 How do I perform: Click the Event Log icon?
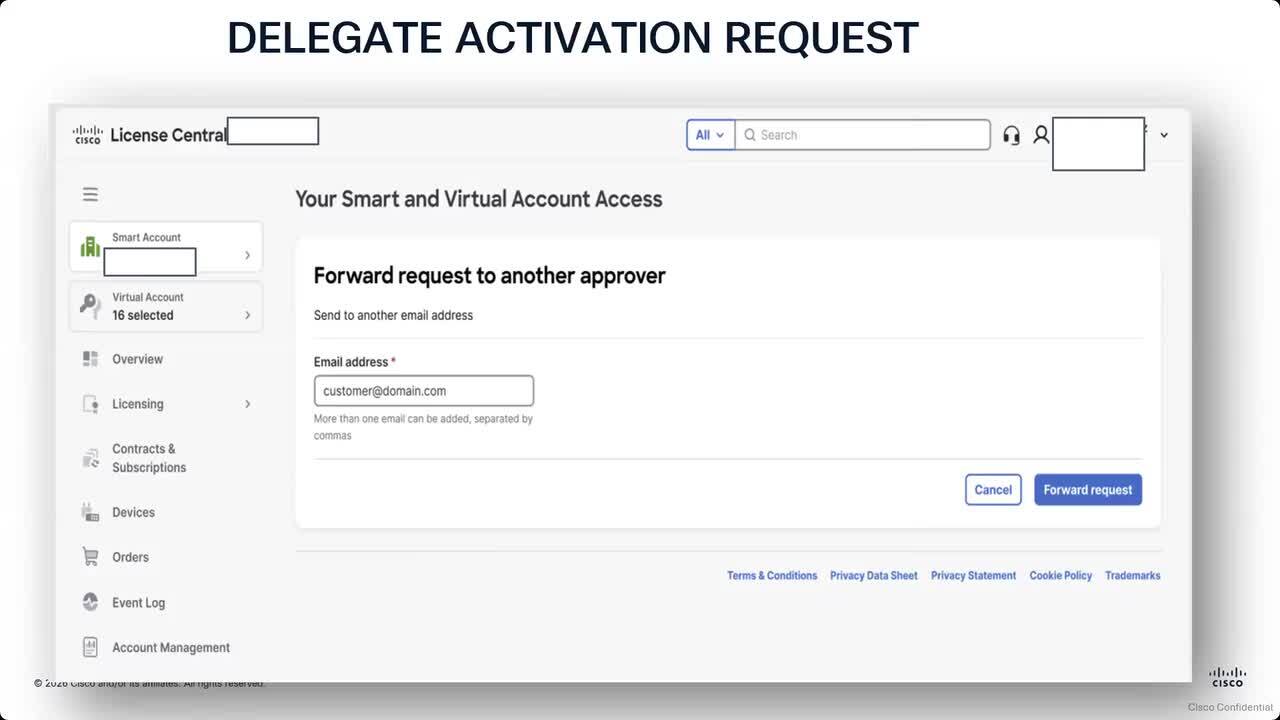(x=90, y=602)
